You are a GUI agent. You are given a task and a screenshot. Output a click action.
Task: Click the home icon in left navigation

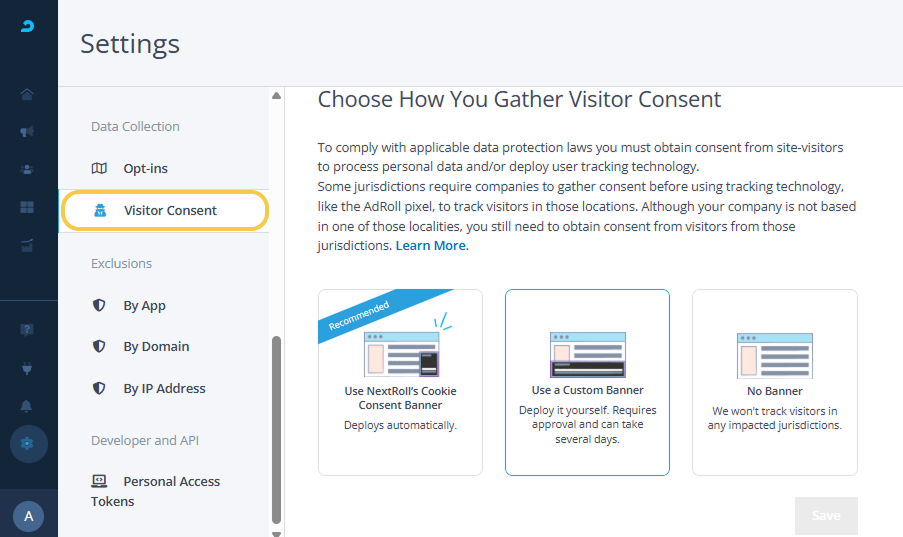(27, 95)
